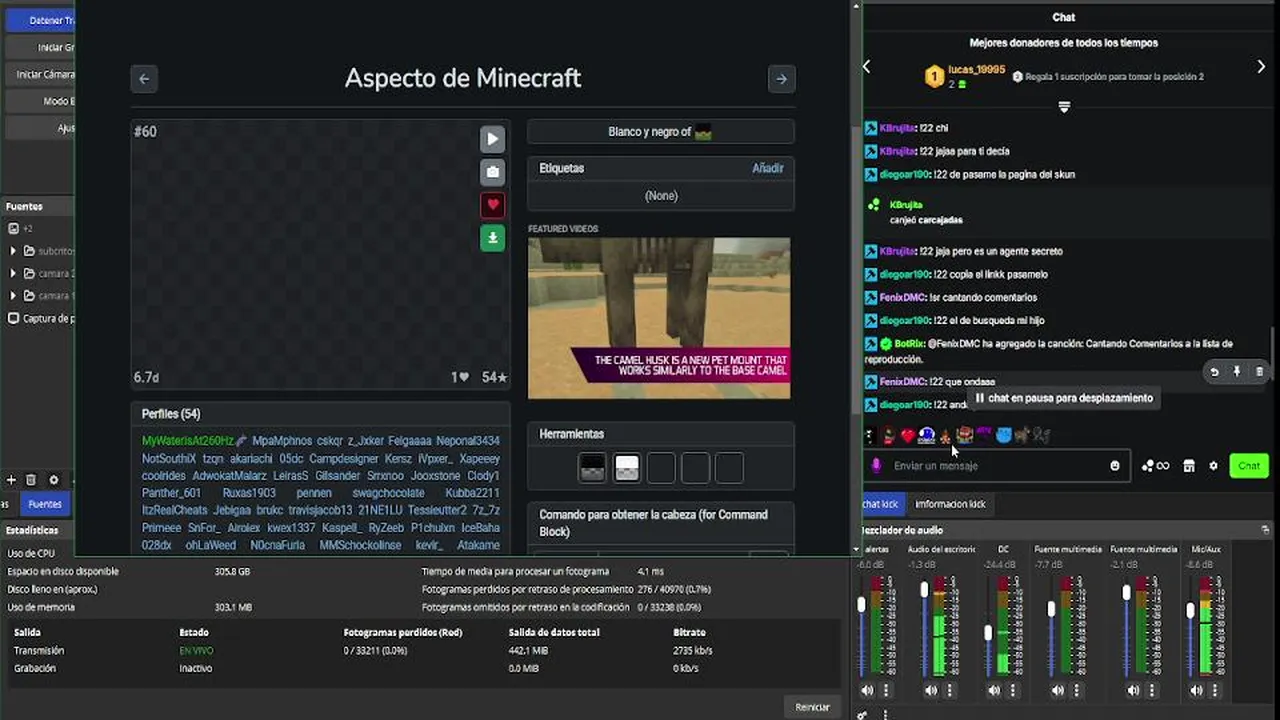Screen dimensions: 1280x720
Task: Play the skin animation preview
Action: (492, 139)
